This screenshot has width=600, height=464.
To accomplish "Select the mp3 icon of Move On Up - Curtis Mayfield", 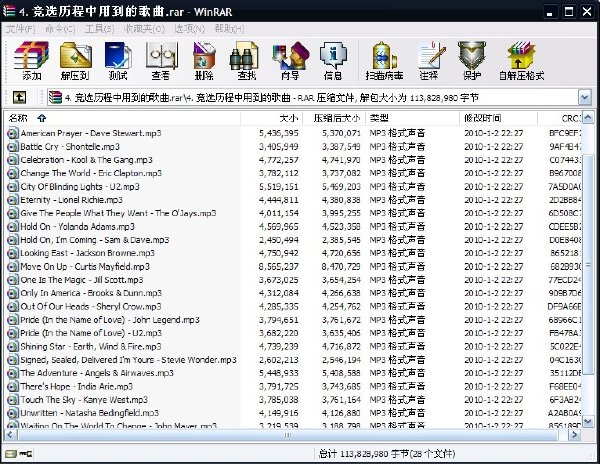I will [13, 266].
